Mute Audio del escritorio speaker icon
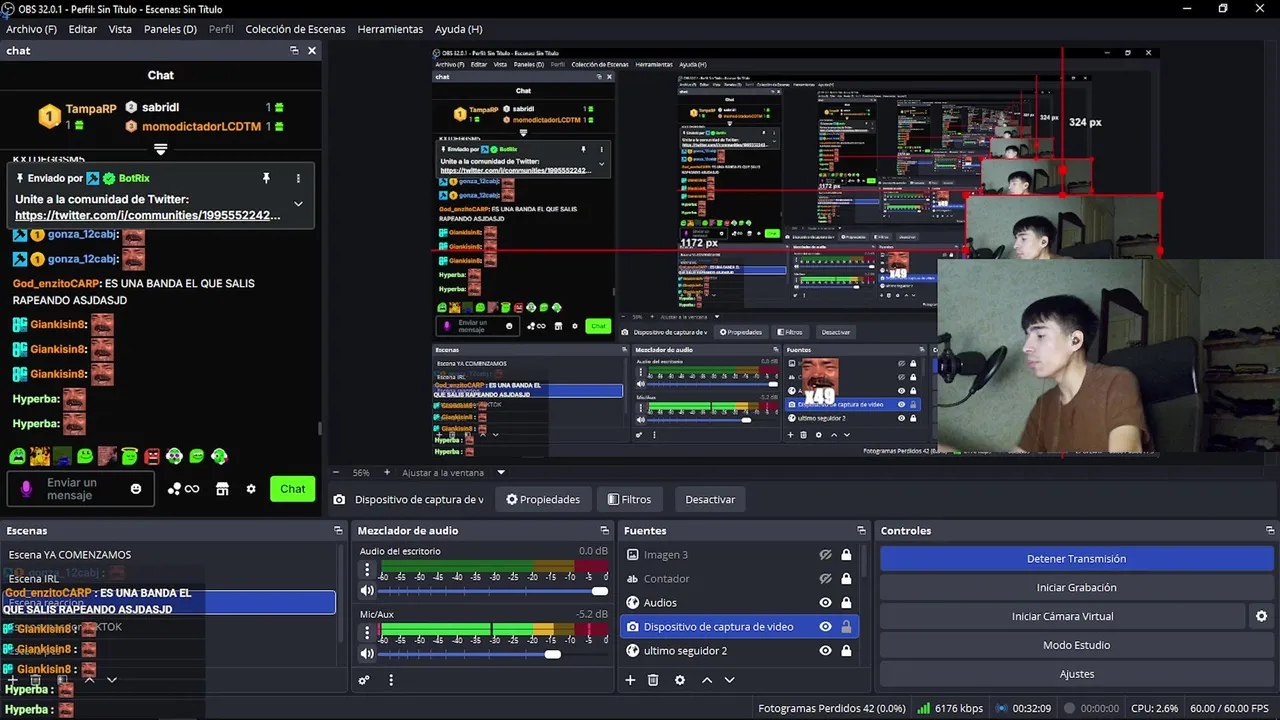1280x720 pixels. point(367,591)
